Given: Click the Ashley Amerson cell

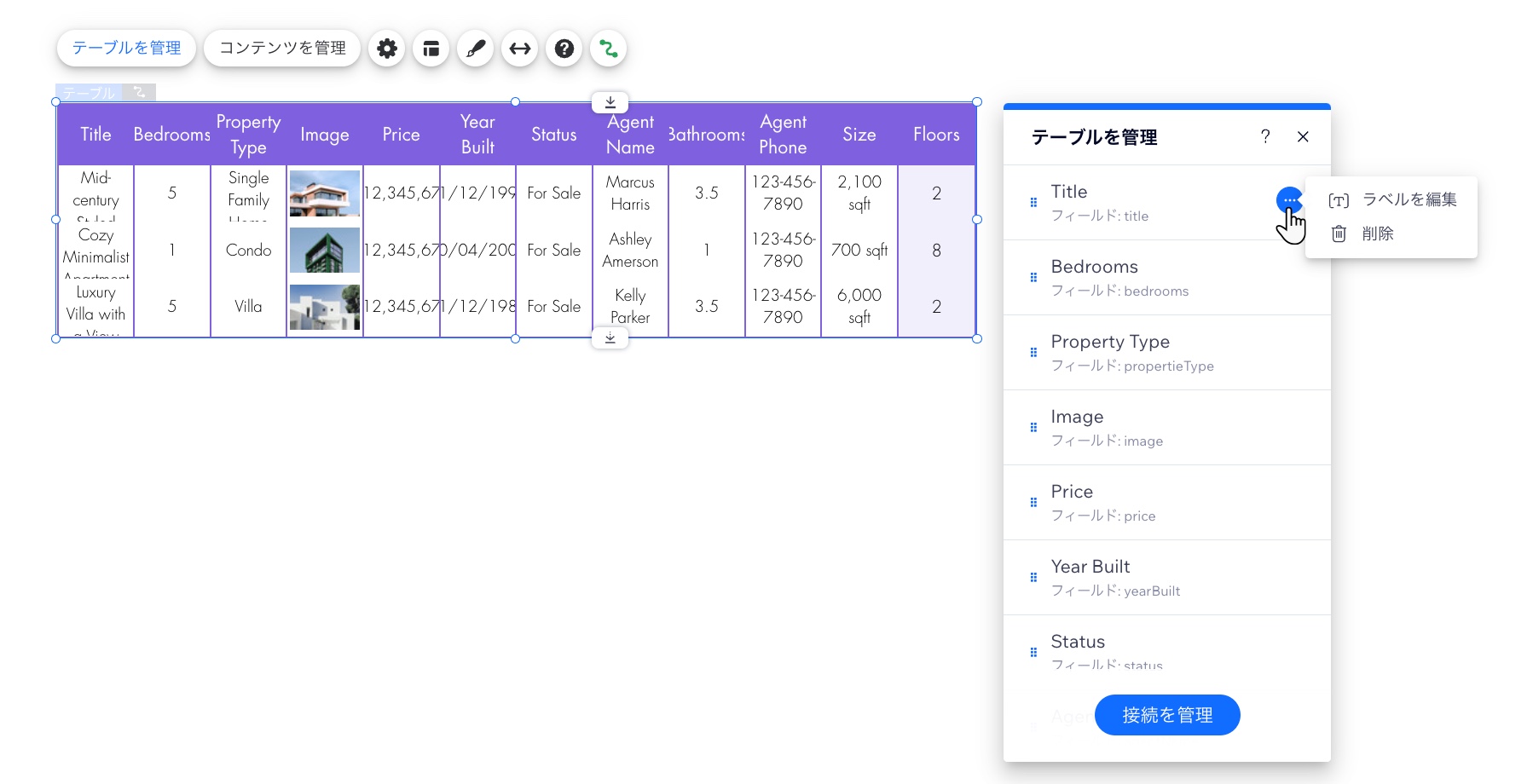Looking at the screenshot, I should pyautogui.click(x=630, y=250).
